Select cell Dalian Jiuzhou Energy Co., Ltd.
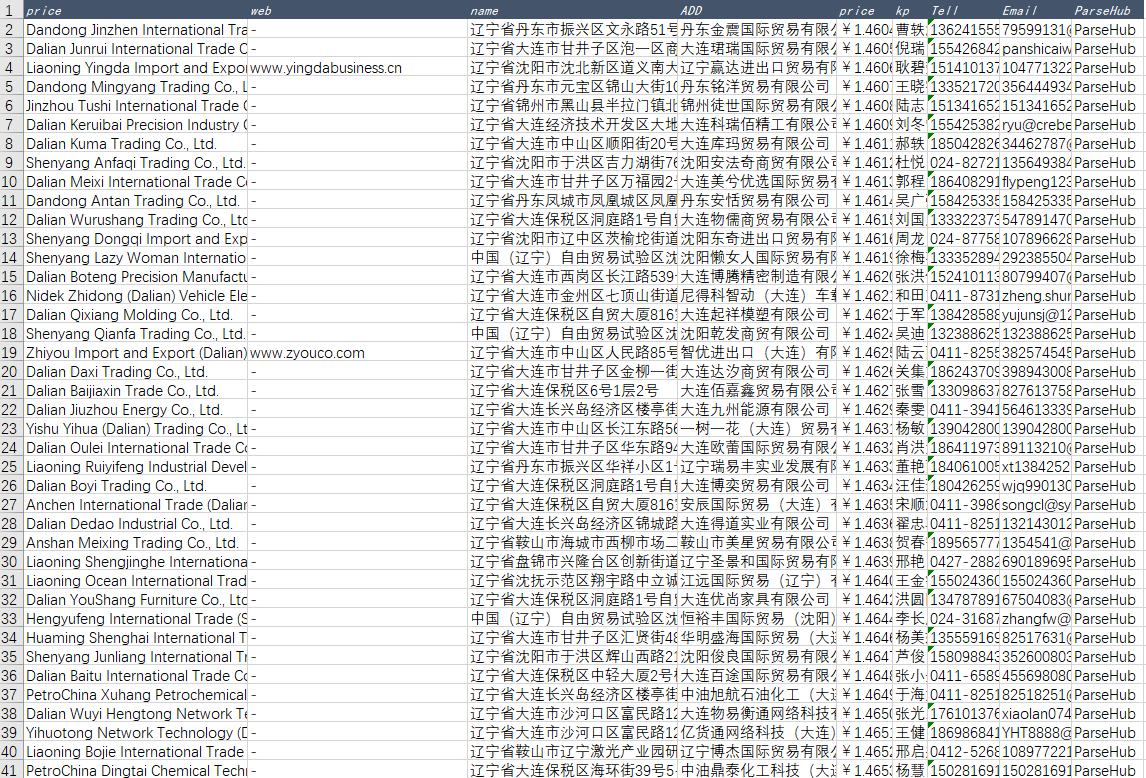This screenshot has height=778, width=1146. tap(136, 410)
